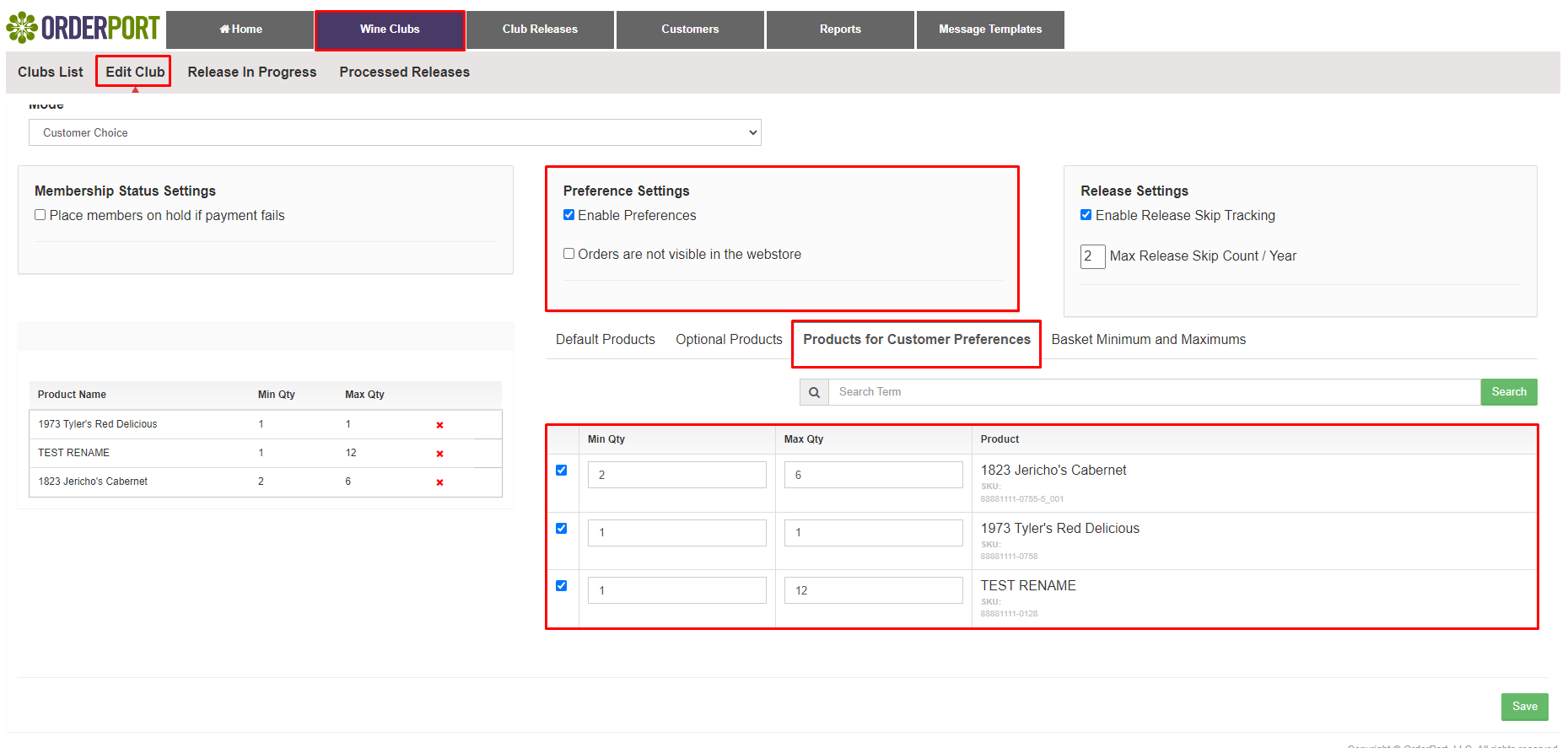Switch to Clubs List tab
The width and height of the screenshot is (1568, 748).
[51, 72]
